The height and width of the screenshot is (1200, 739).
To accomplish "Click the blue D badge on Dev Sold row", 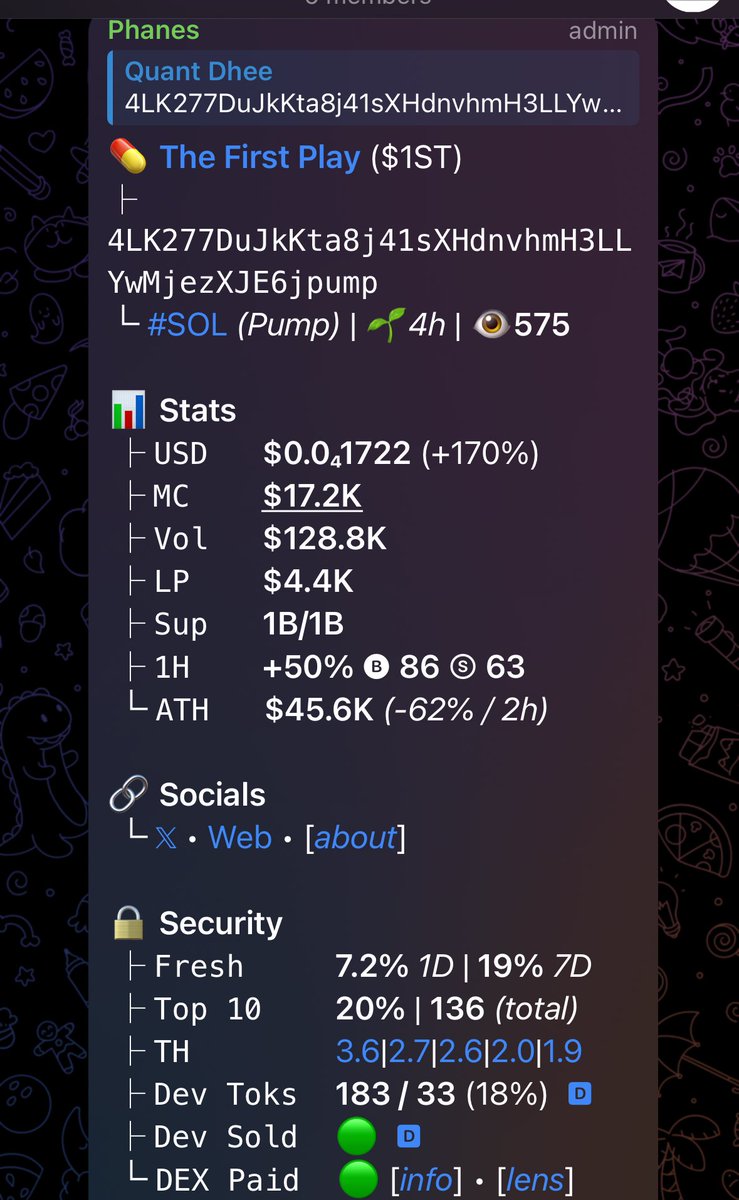I will (407, 1136).
